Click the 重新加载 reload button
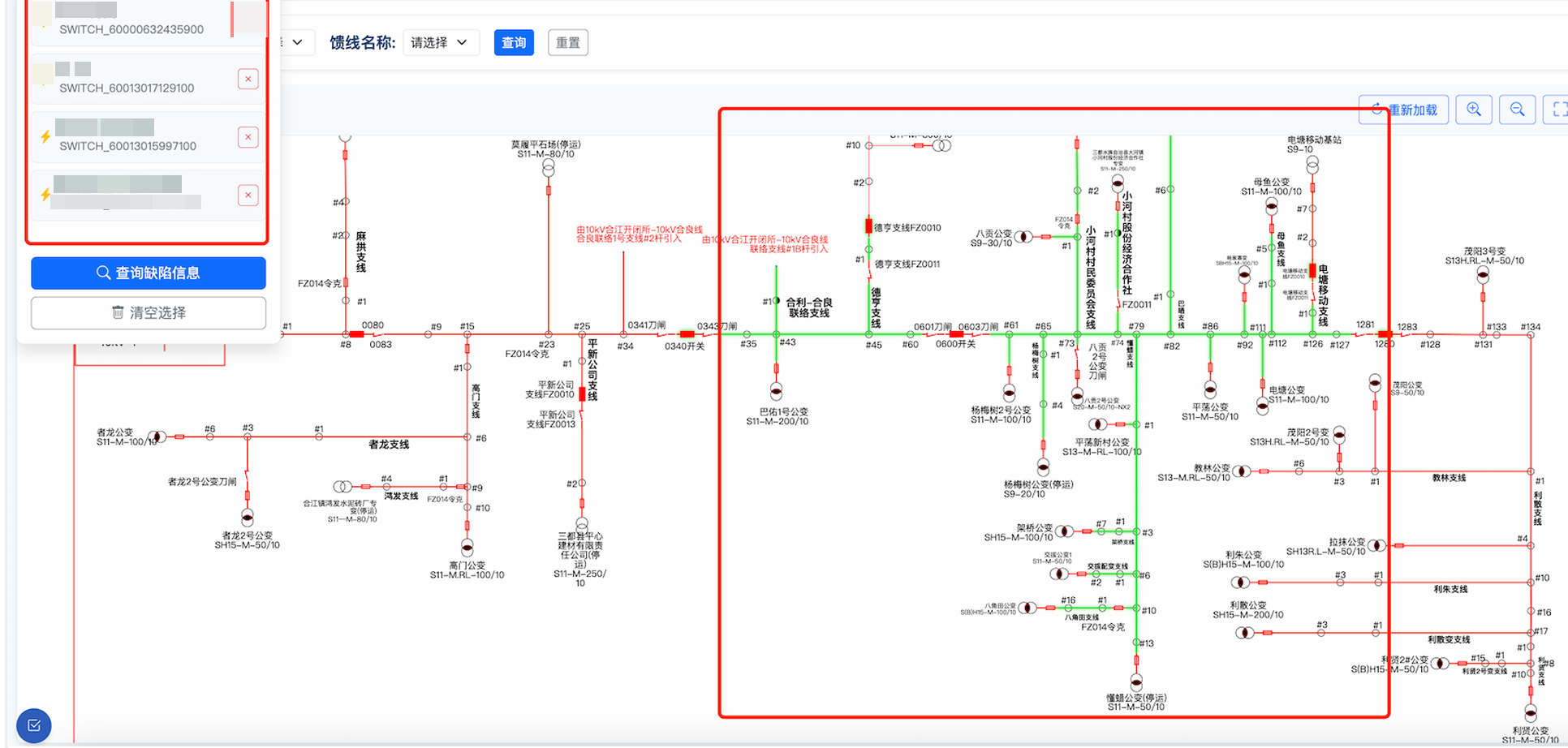The image size is (1568, 748). click(x=1404, y=110)
